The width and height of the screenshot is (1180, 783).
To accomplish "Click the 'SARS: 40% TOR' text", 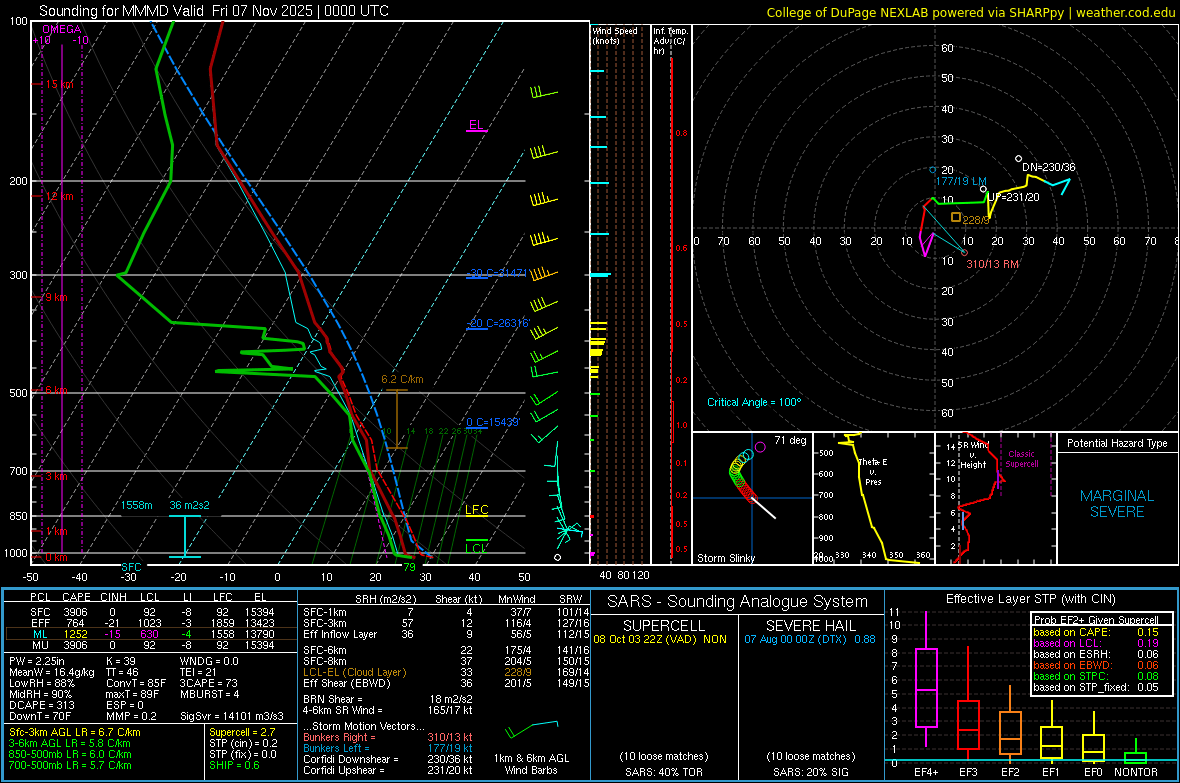I will (x=663, y=772).
